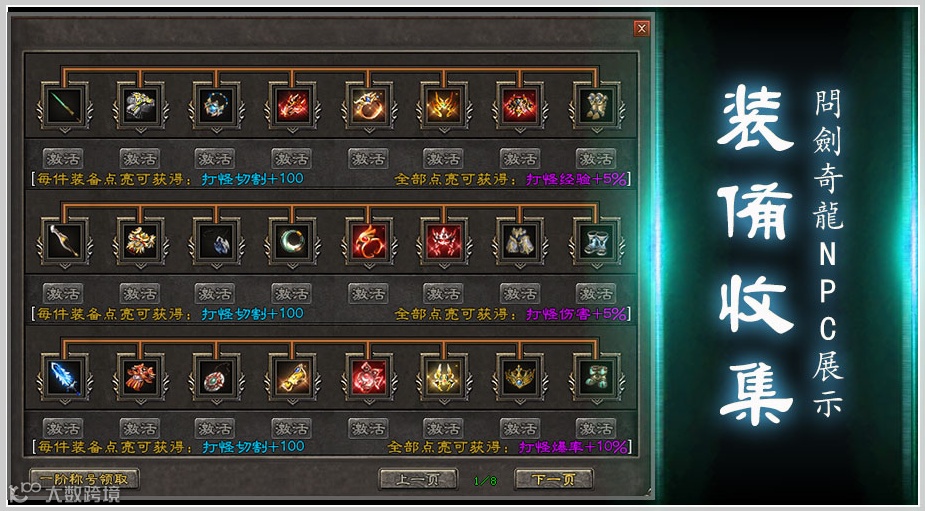The height and width of the screenshot is (511, 925).
Task: Select the crescent moon ring icon
Action: [293, 242]
